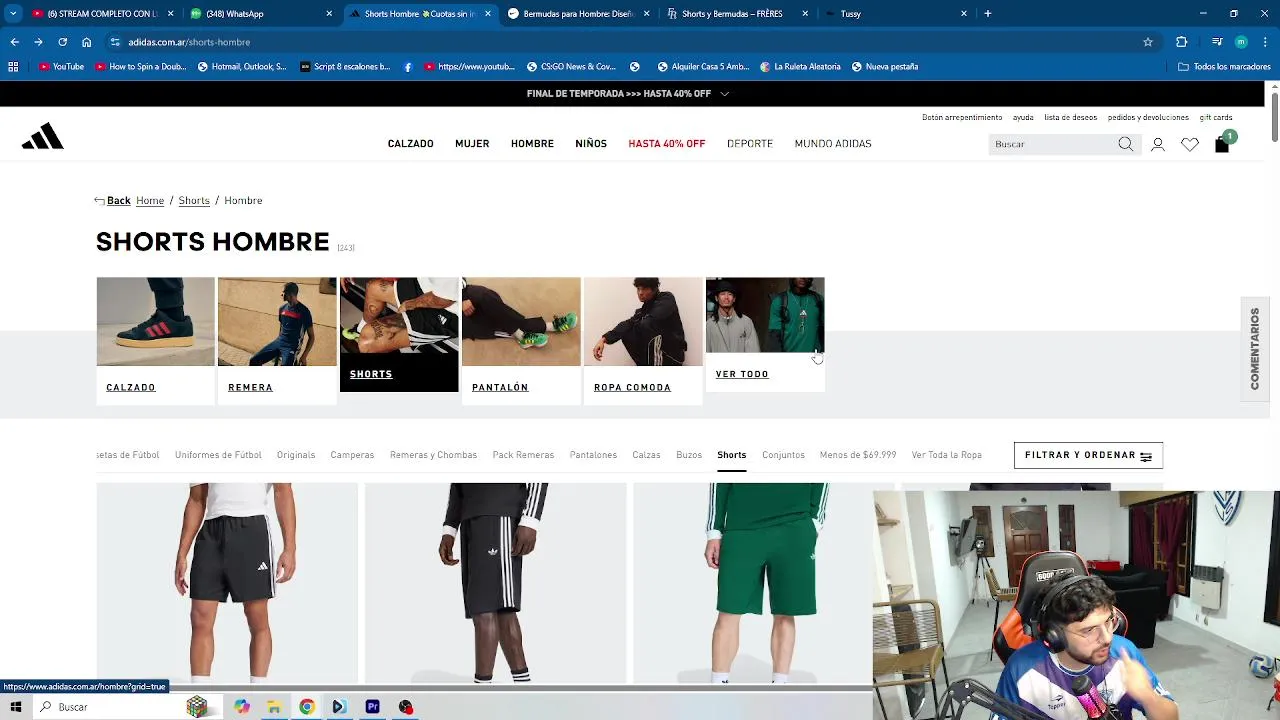Open File Explorer in the taskbar

(274, 707)
